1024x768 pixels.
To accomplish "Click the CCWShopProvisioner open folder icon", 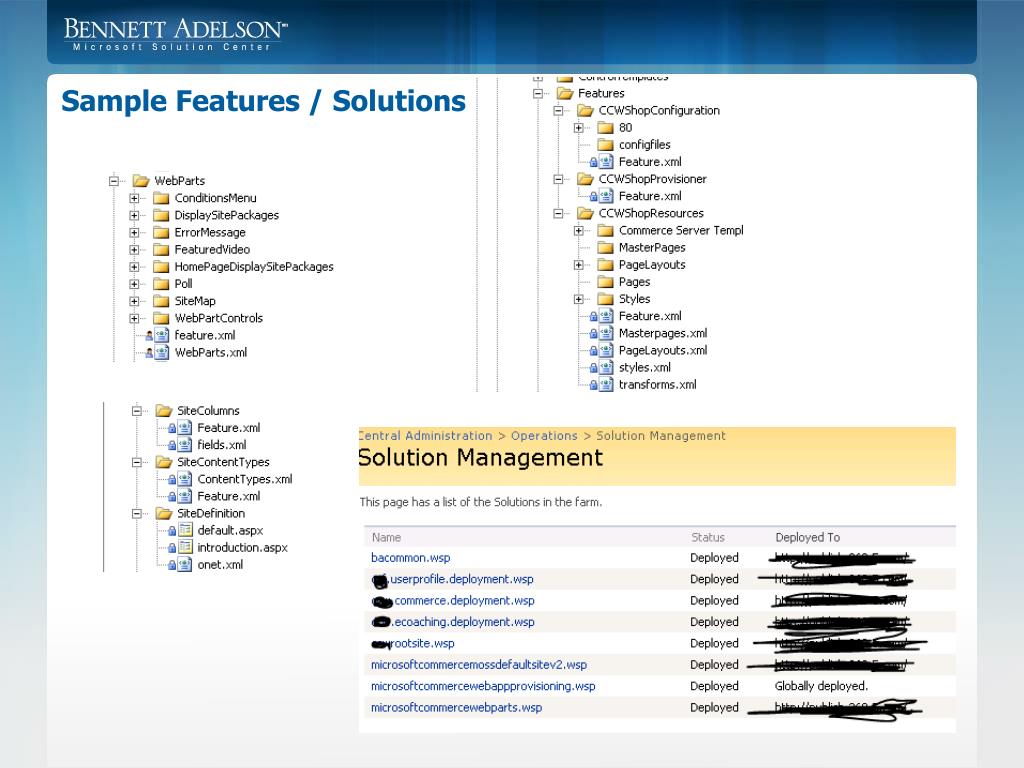I will click(x=585, y=179).
